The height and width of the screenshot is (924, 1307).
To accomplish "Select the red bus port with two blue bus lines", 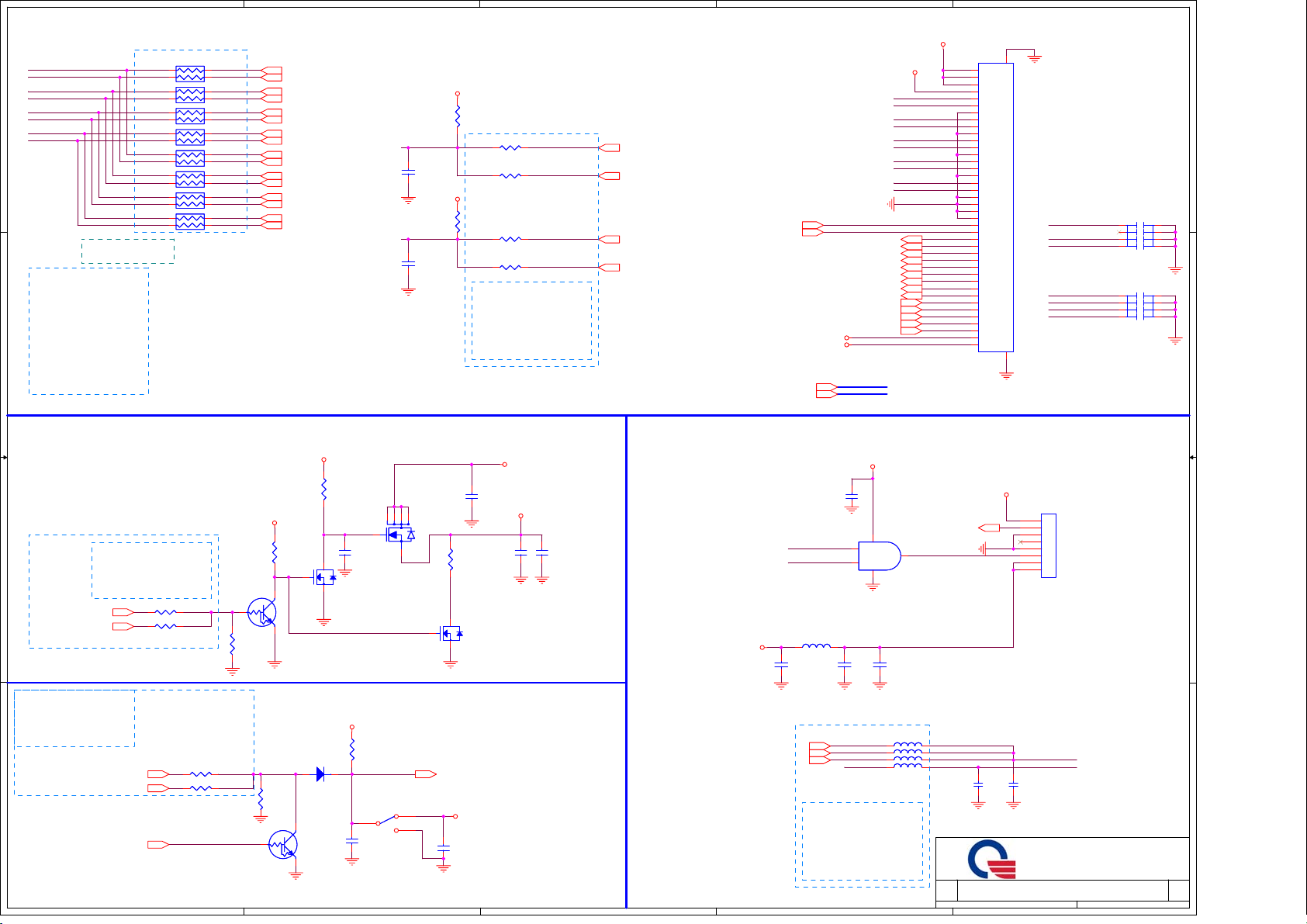I will 827,390.
